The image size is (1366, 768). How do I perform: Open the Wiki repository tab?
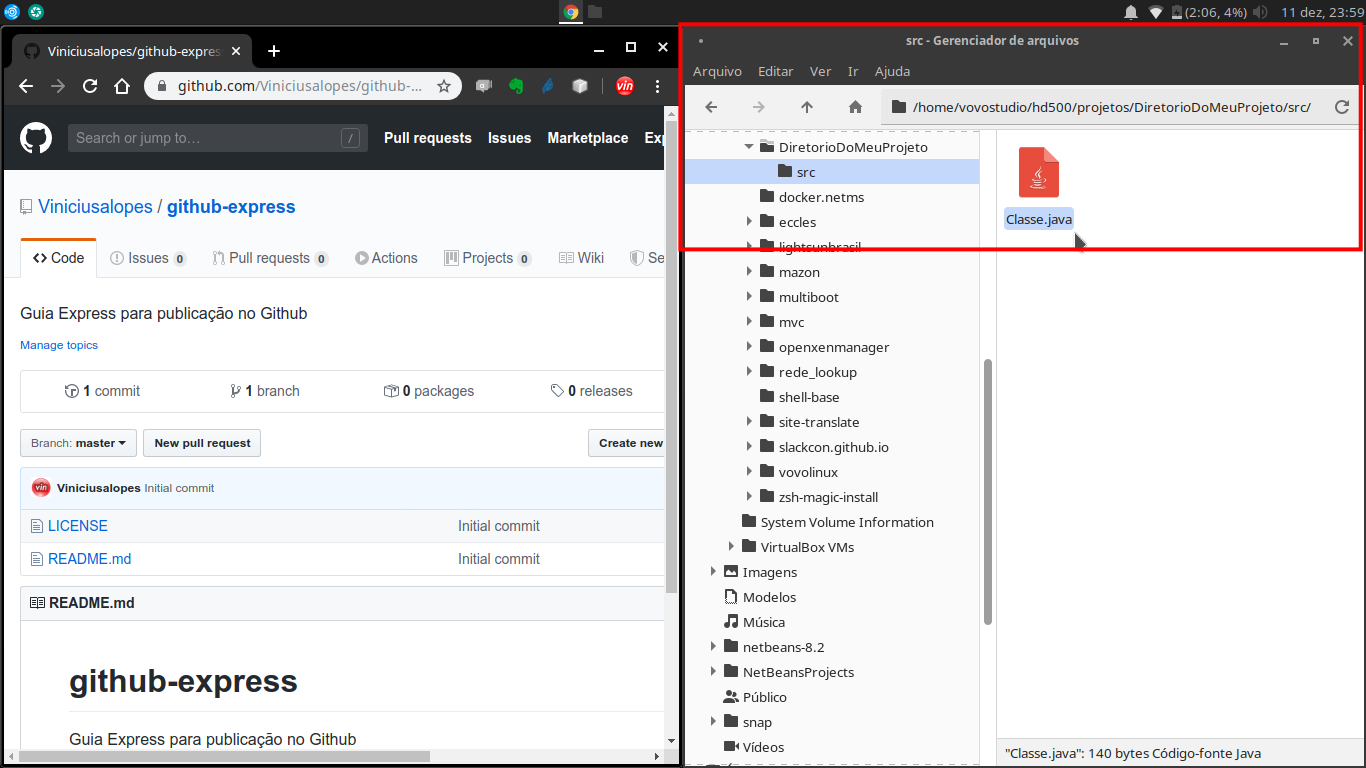pos(581,258)
